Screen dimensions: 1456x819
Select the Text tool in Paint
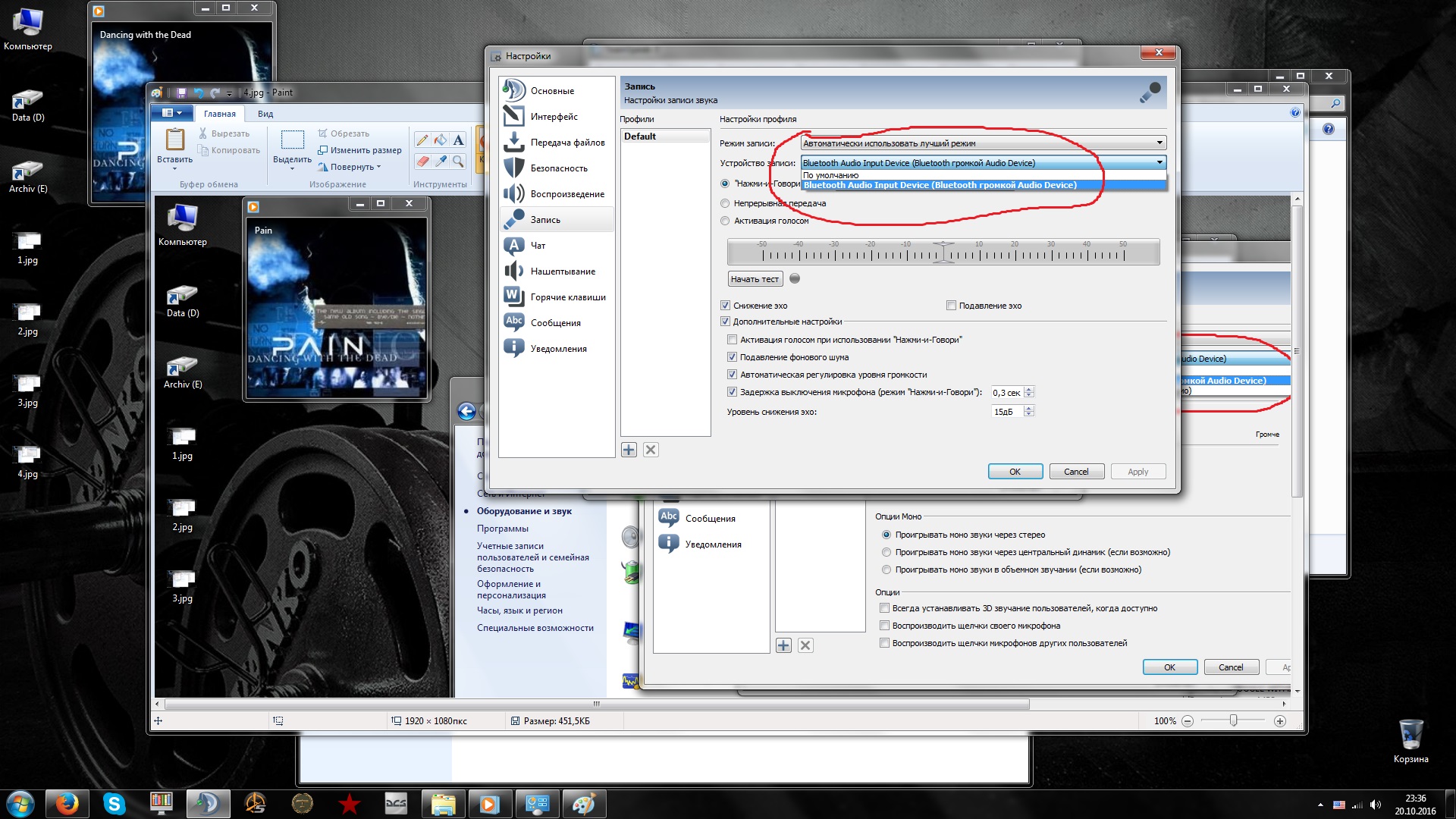pos(458,140)
